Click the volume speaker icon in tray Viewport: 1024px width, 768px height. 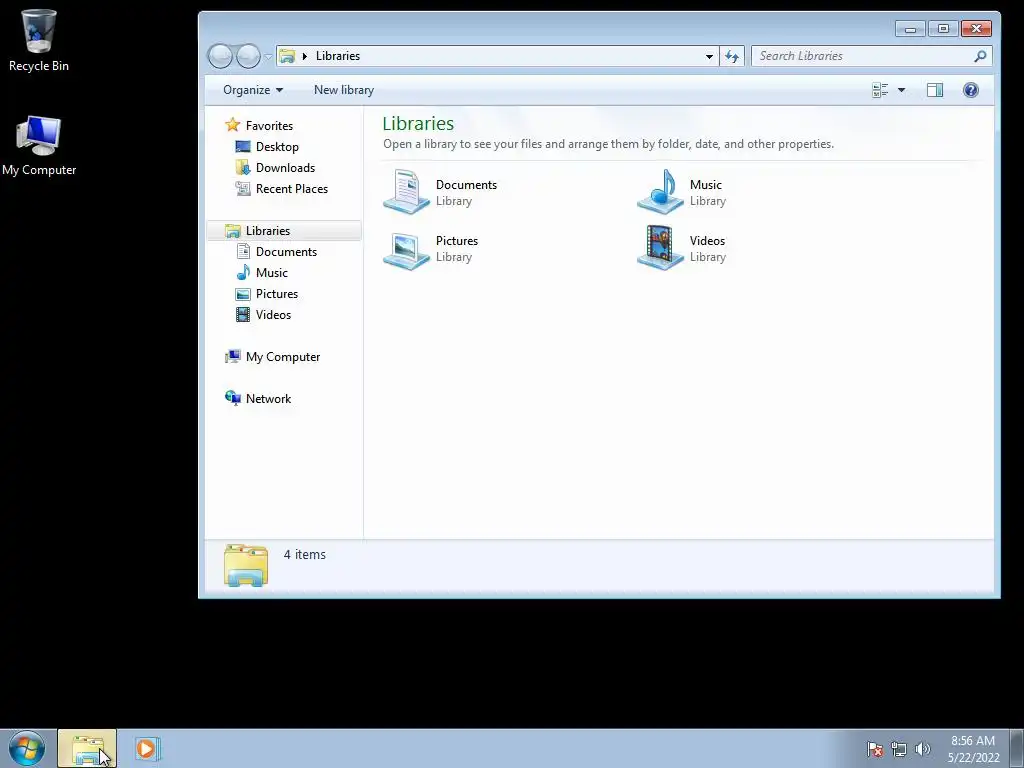tap(922, 749)
